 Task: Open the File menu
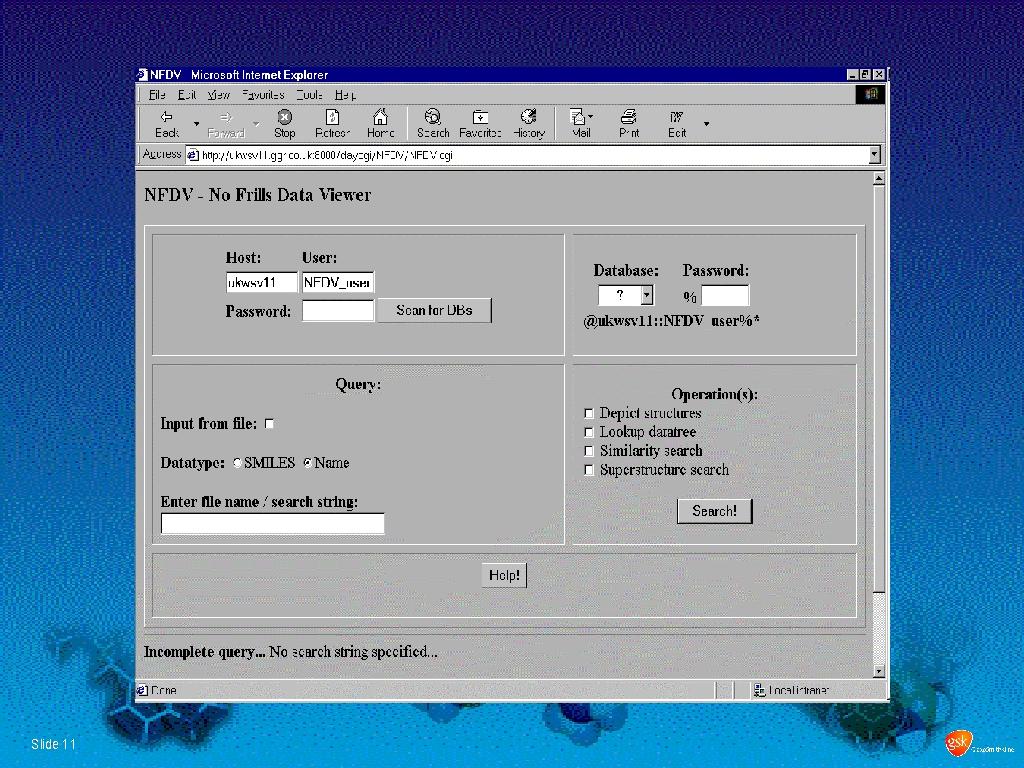[157, 95]
